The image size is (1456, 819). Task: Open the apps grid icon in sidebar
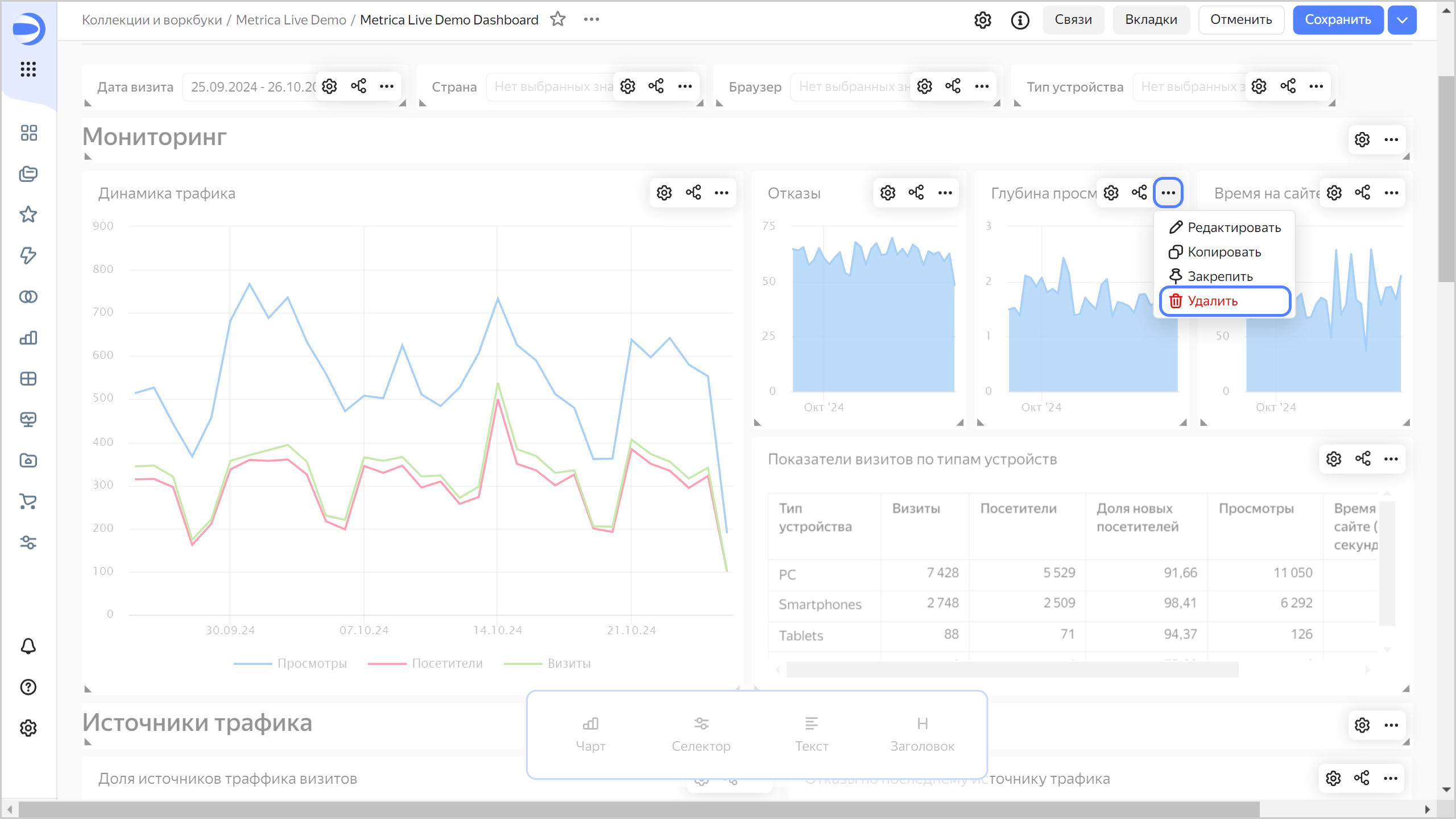[x=28, y=69]
